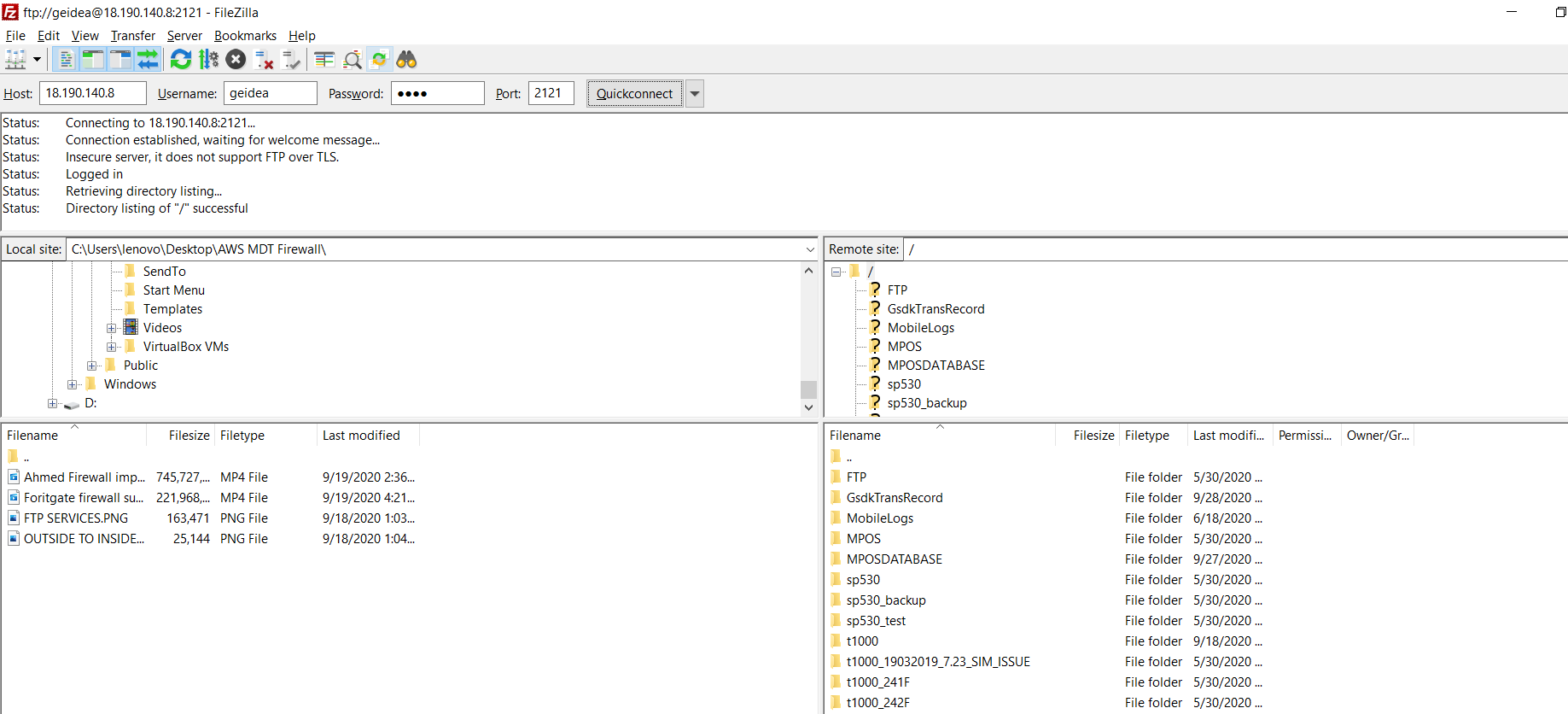The height and width of the screenshot is (714, 1568).
Task: Open the Server menu
Action: [184, 36]
